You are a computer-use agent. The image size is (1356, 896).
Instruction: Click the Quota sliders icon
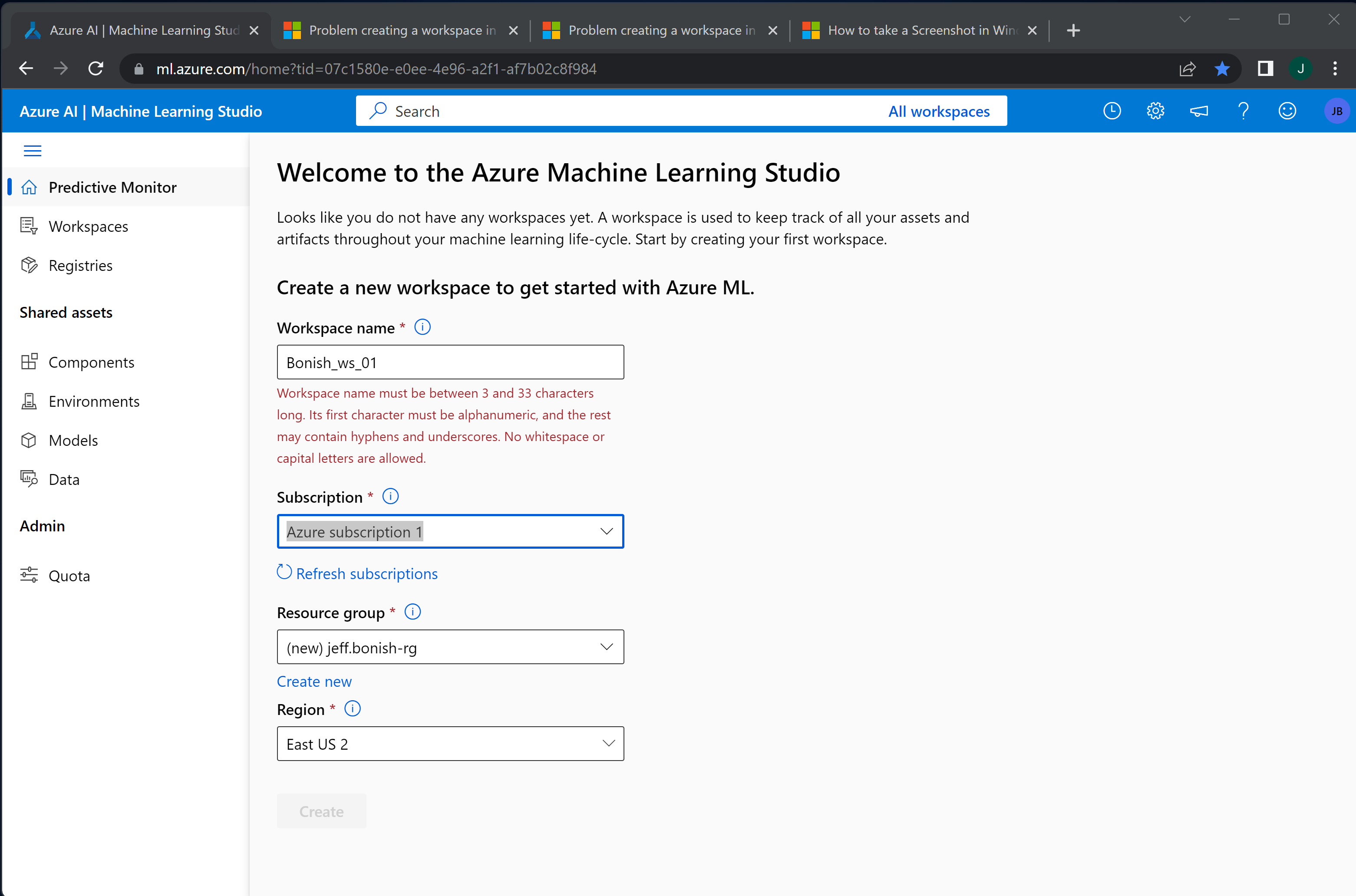[29, 575]
